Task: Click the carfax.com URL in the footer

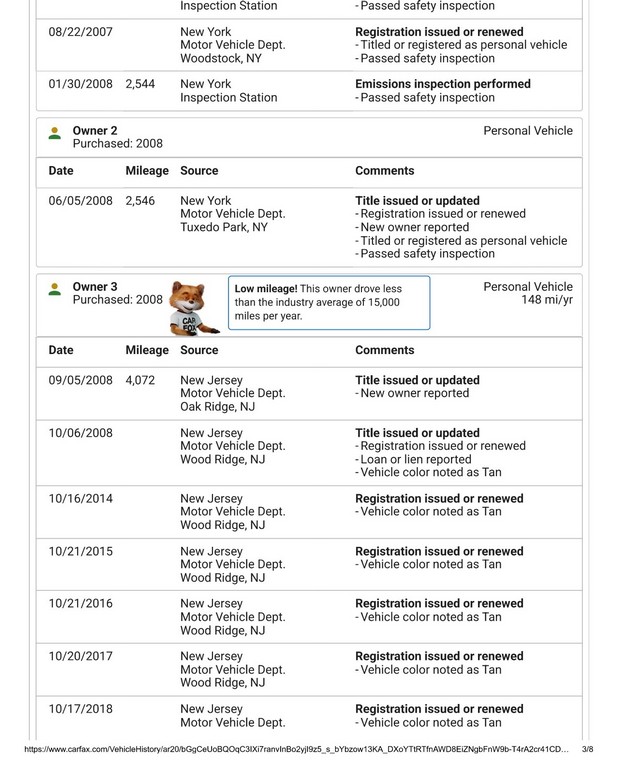Action: click(295, 749)
